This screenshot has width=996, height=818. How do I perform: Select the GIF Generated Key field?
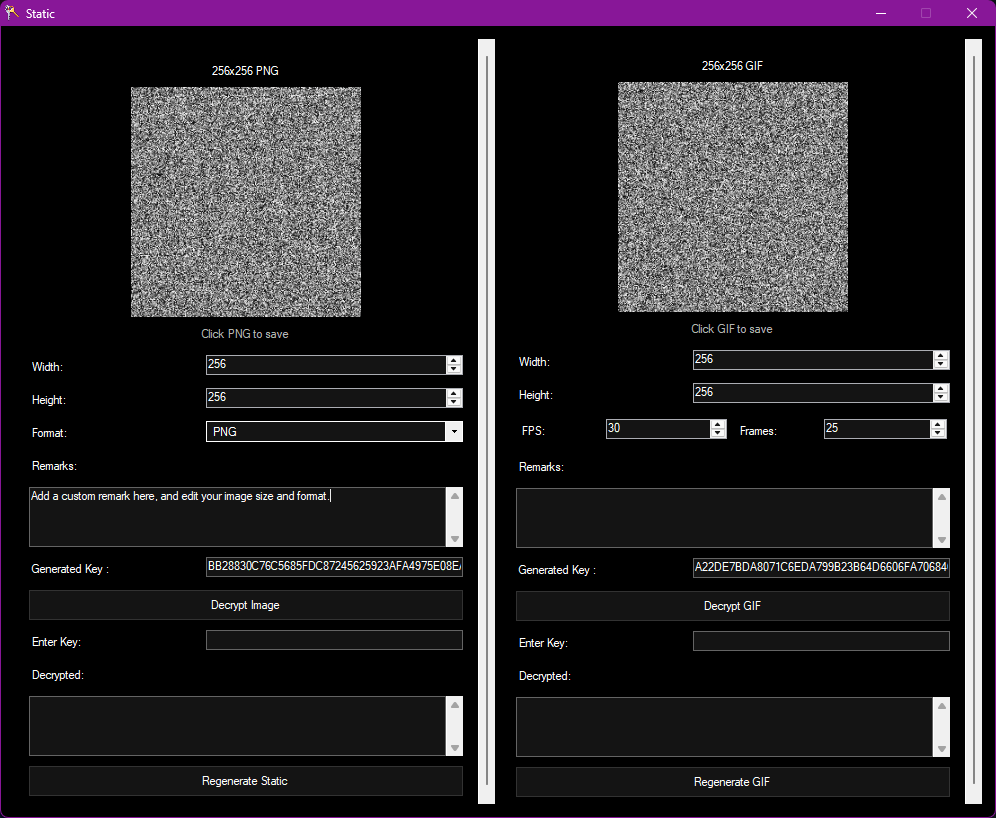coord(821,568)
